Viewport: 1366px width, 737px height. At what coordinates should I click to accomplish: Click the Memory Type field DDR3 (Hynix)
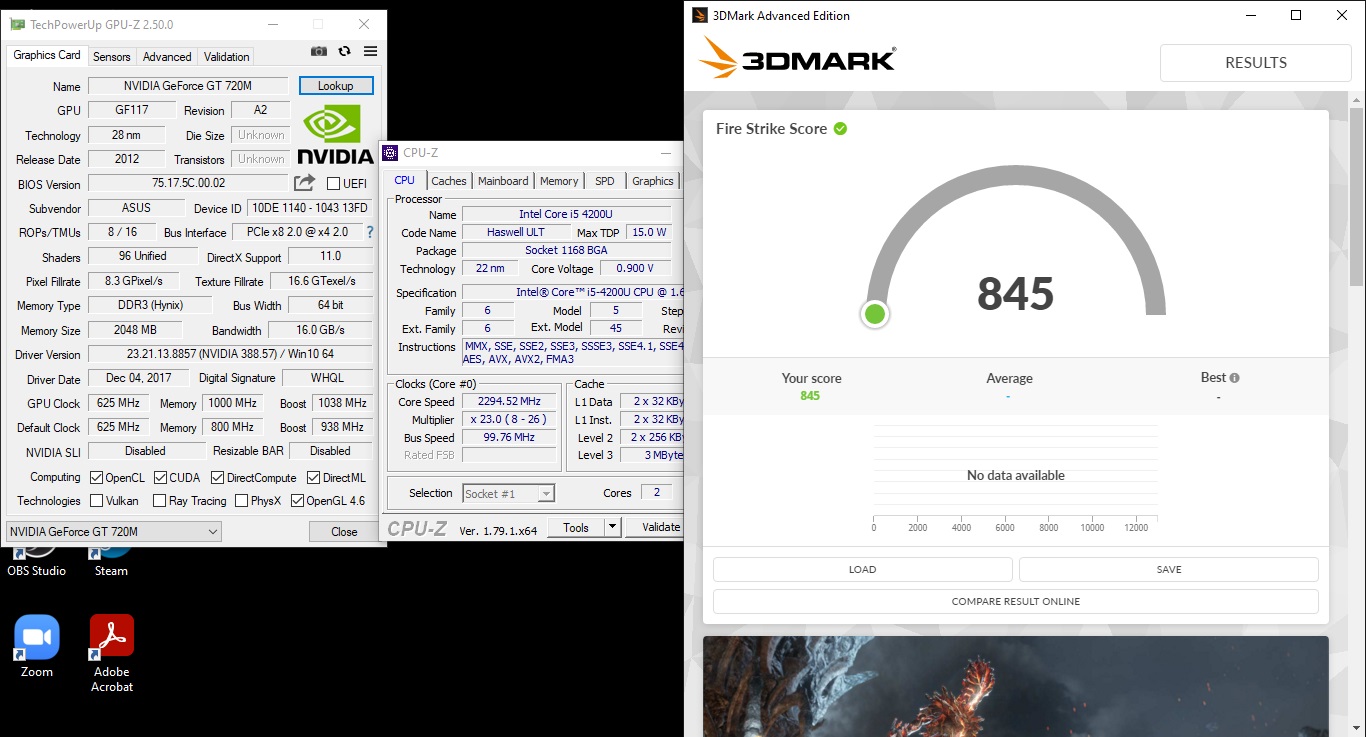click(150, 305)
